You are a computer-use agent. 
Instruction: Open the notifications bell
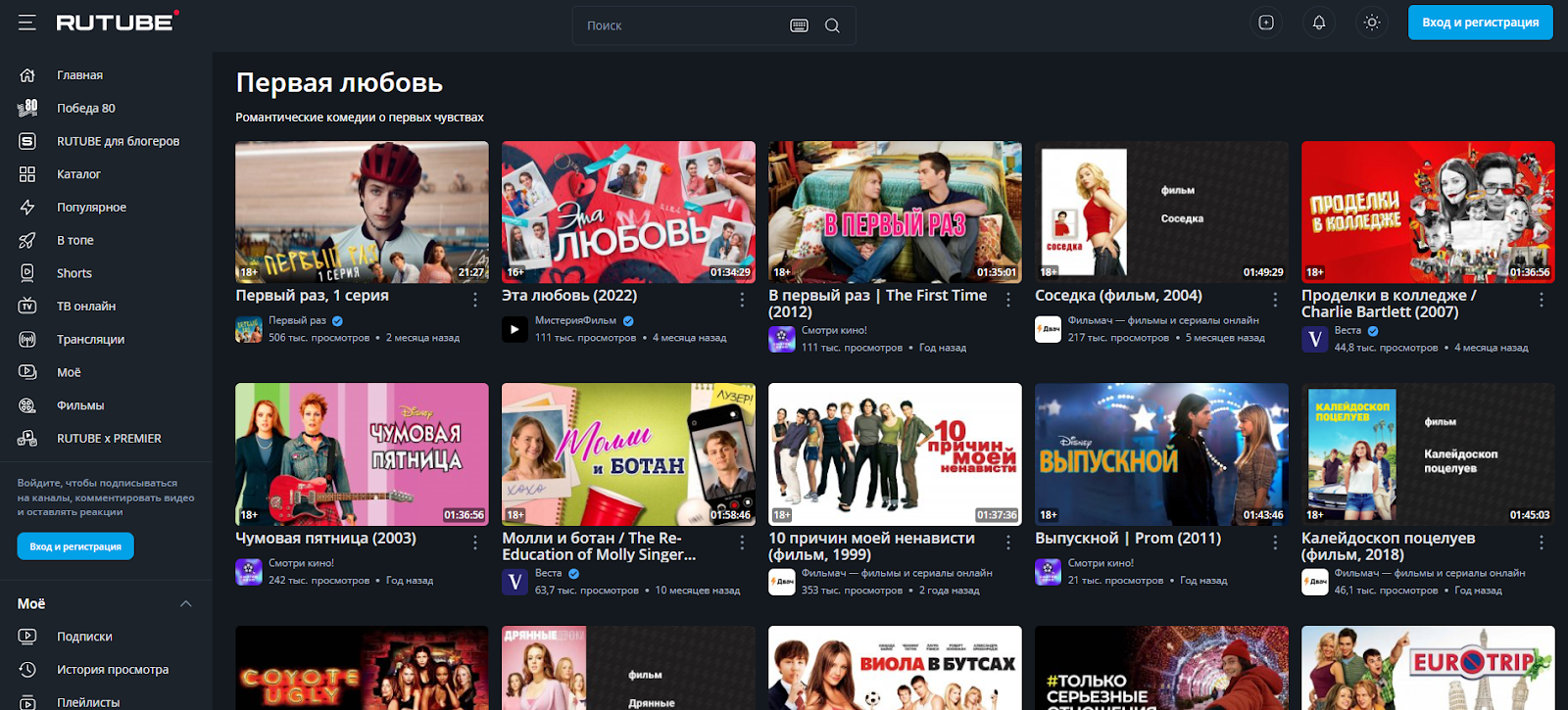[1319, 23]
